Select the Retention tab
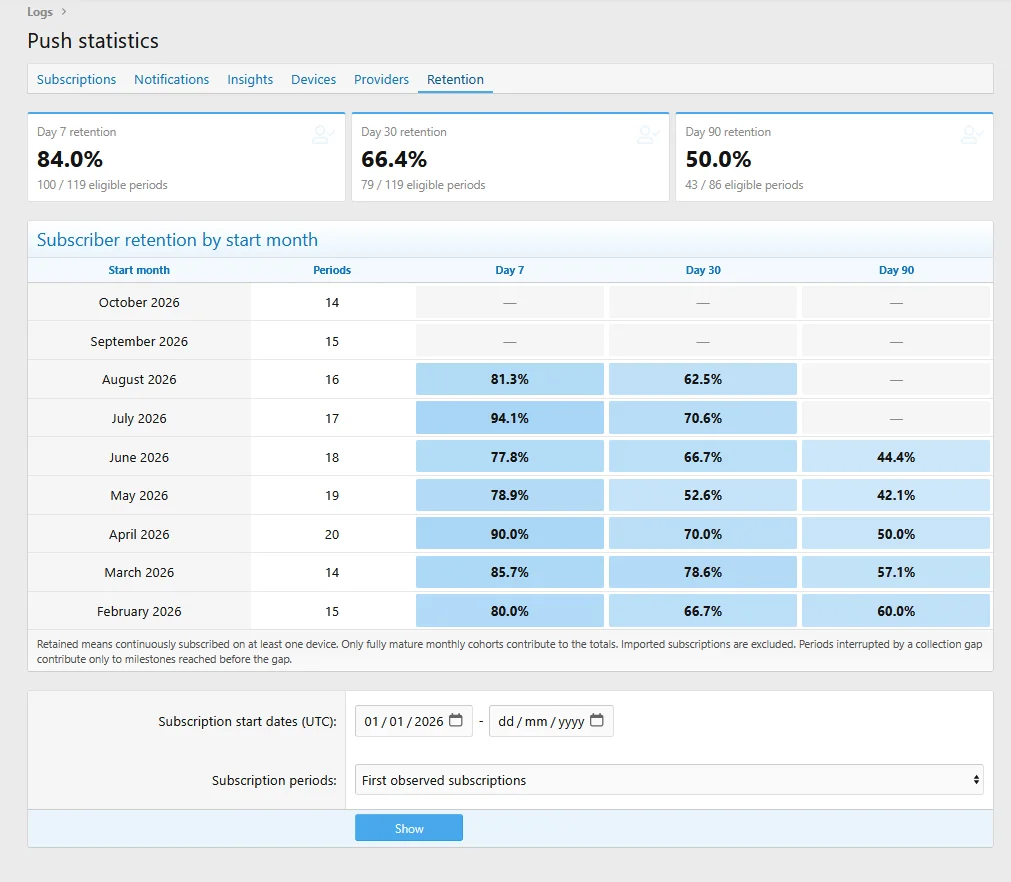Viewport: 1011px width, 882px height. pyautogui.click(x=455, y=79)
